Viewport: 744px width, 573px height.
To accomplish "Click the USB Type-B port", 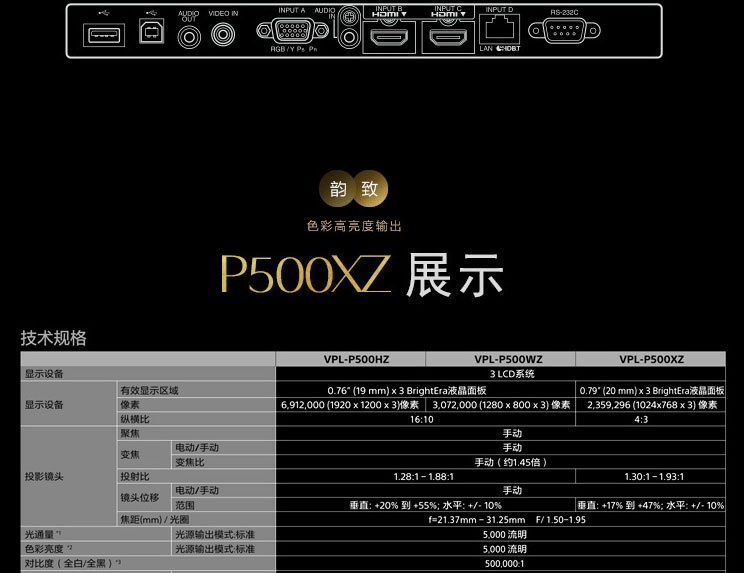I will [150, 34].
